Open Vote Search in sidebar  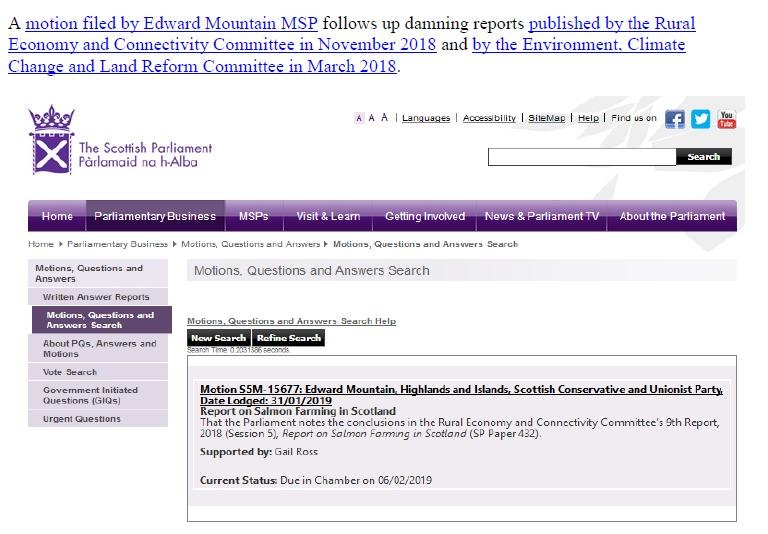(98, 372)
